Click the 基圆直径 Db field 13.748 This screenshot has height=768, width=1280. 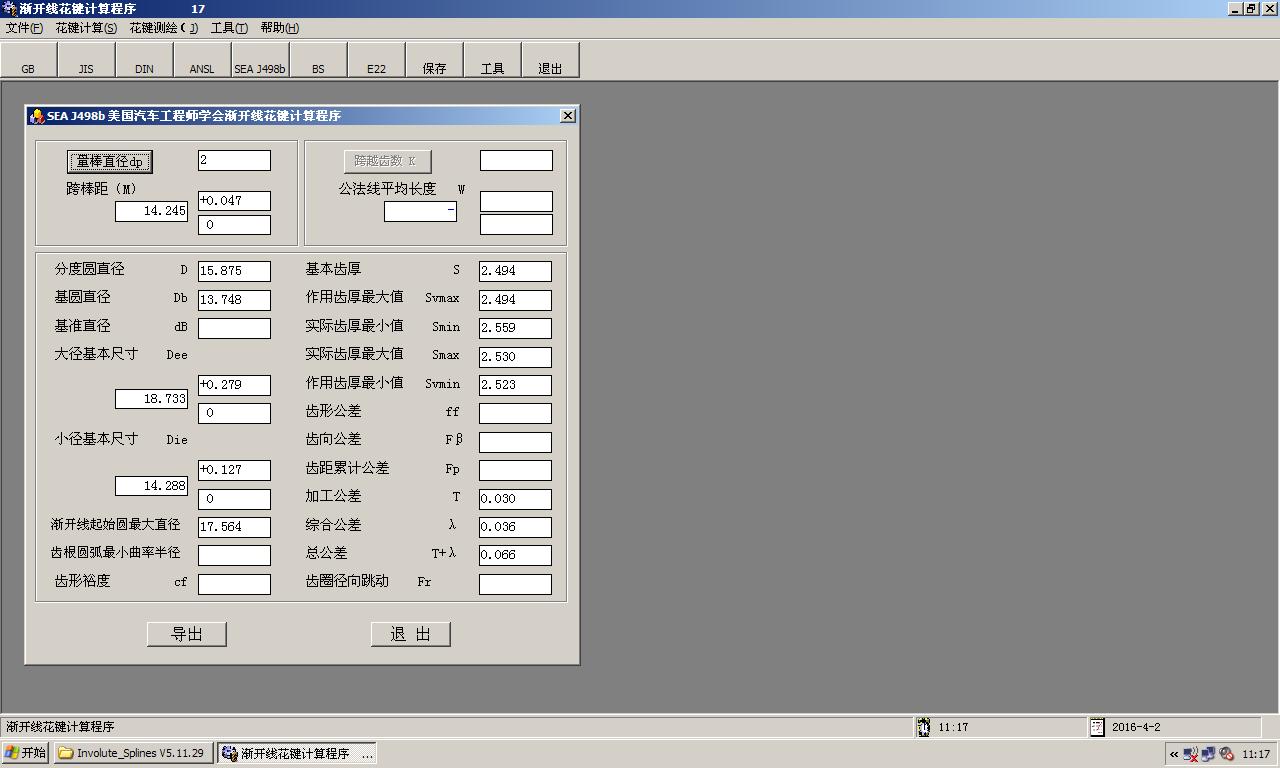234,300
